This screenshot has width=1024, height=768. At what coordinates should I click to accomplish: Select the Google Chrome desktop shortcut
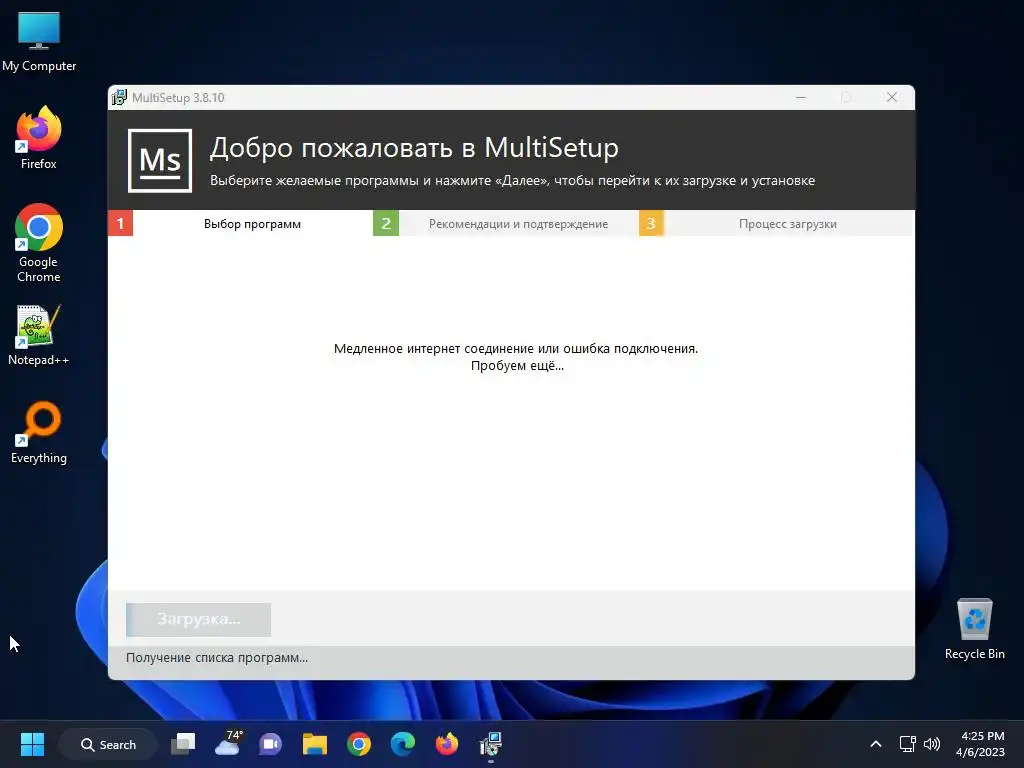point(39,243)
